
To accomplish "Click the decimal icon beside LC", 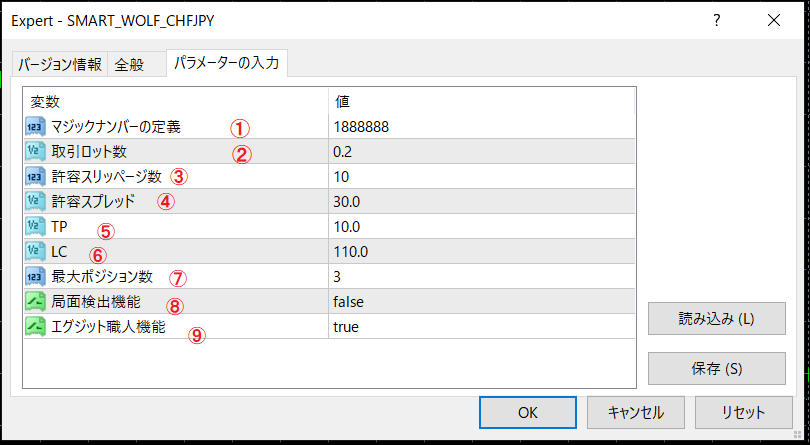I will pos(35,252).
